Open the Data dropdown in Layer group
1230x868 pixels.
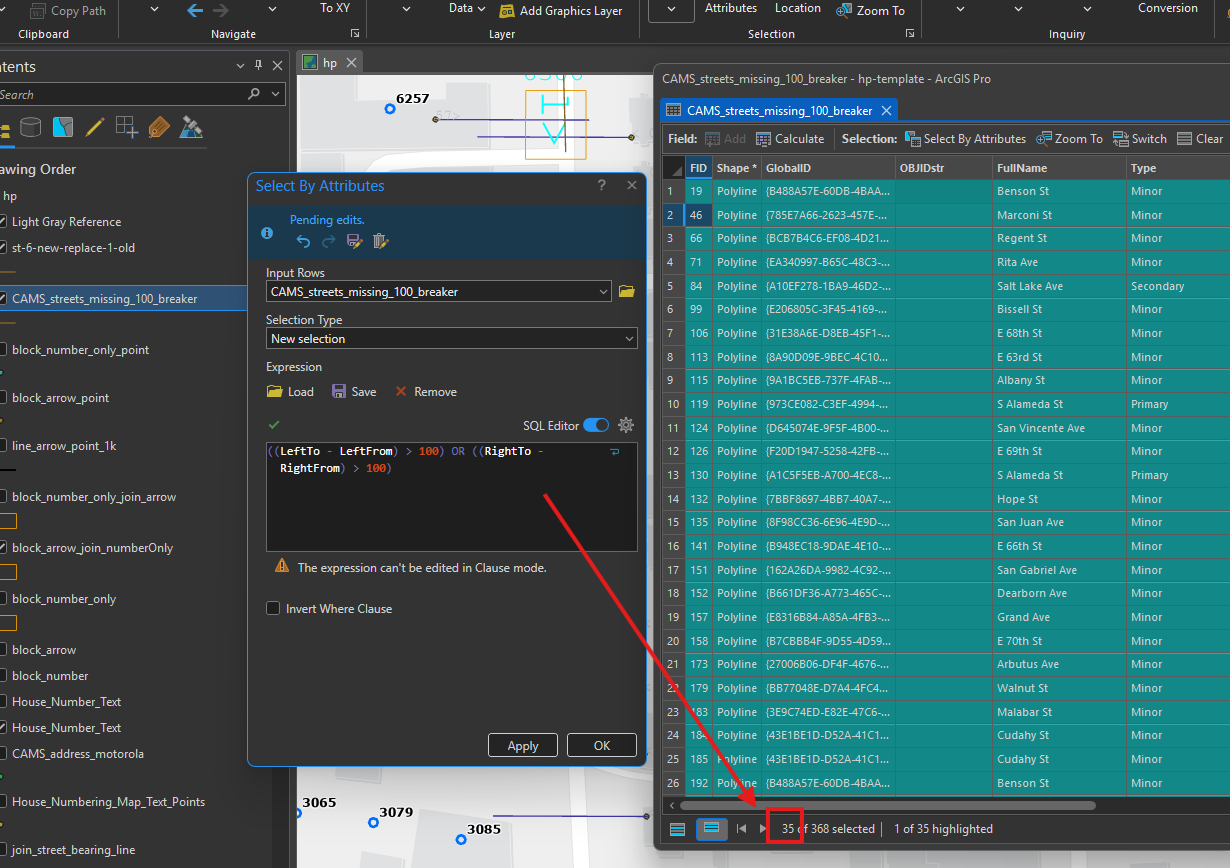[x=467, y=8]
